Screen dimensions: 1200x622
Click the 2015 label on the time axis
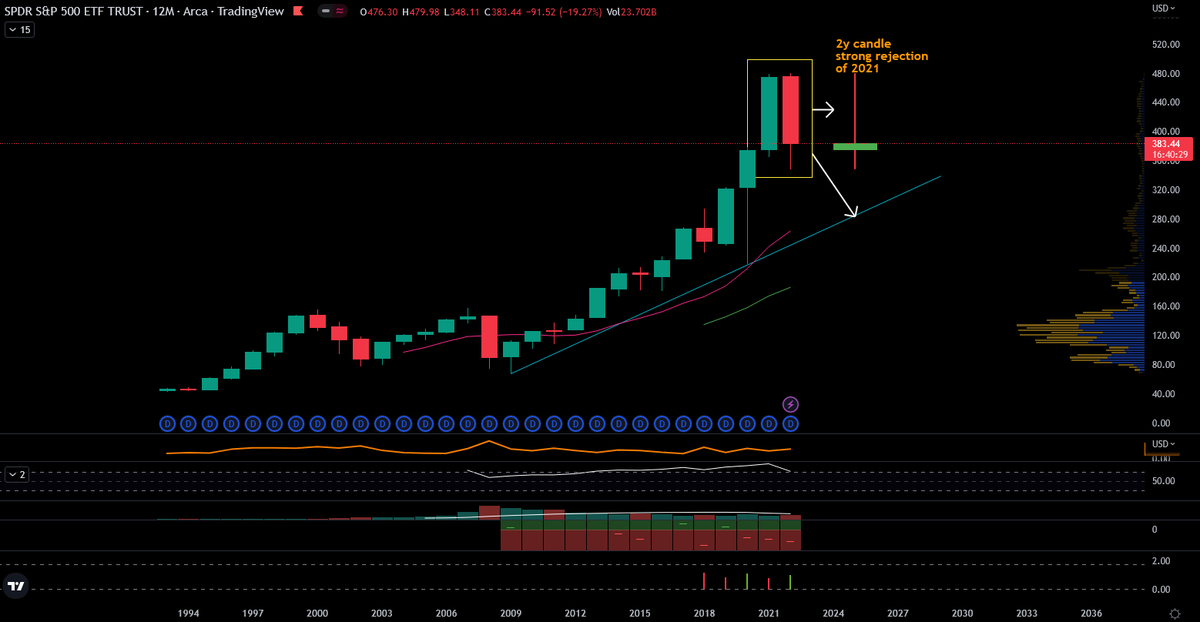click(x=640, y=613)
